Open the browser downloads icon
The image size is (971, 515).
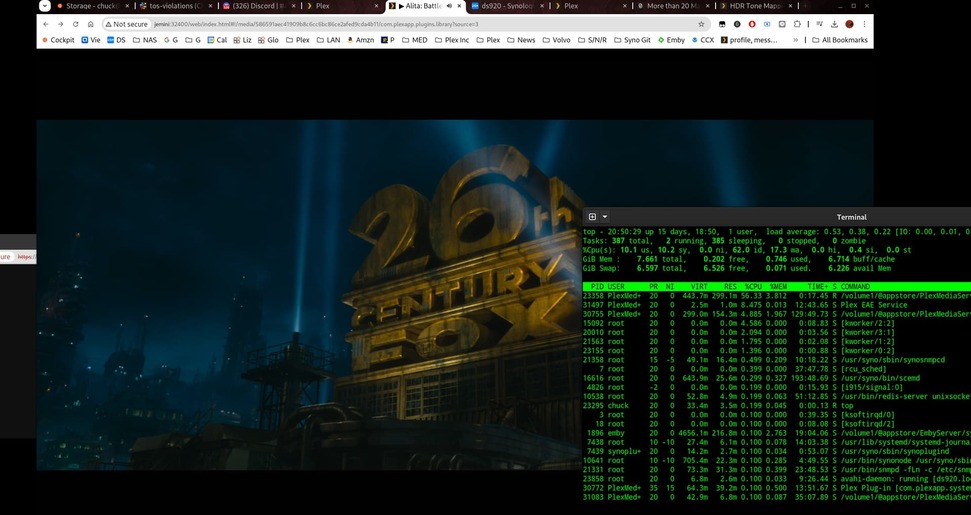pos(834,24)
